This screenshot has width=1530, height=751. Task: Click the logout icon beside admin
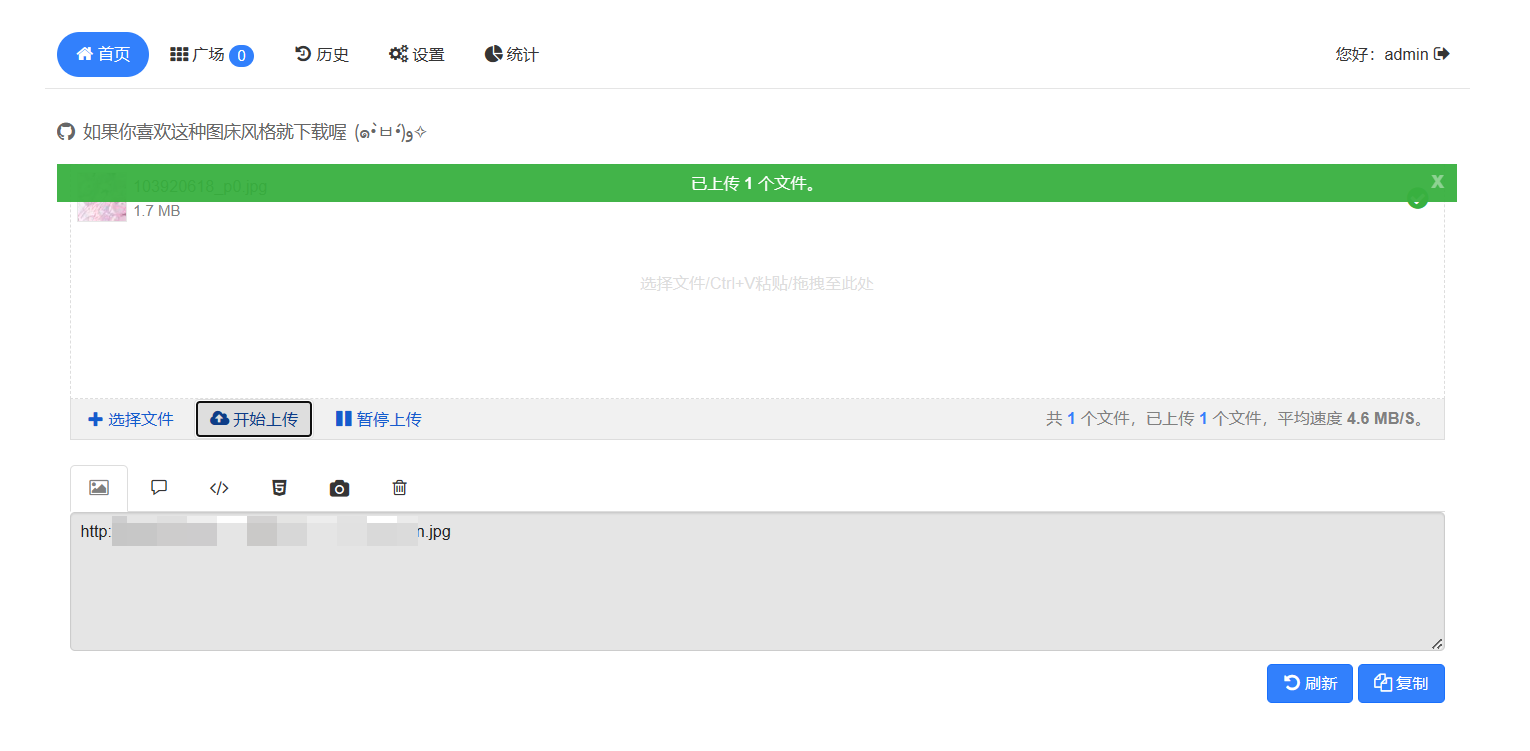(1441, 54)
